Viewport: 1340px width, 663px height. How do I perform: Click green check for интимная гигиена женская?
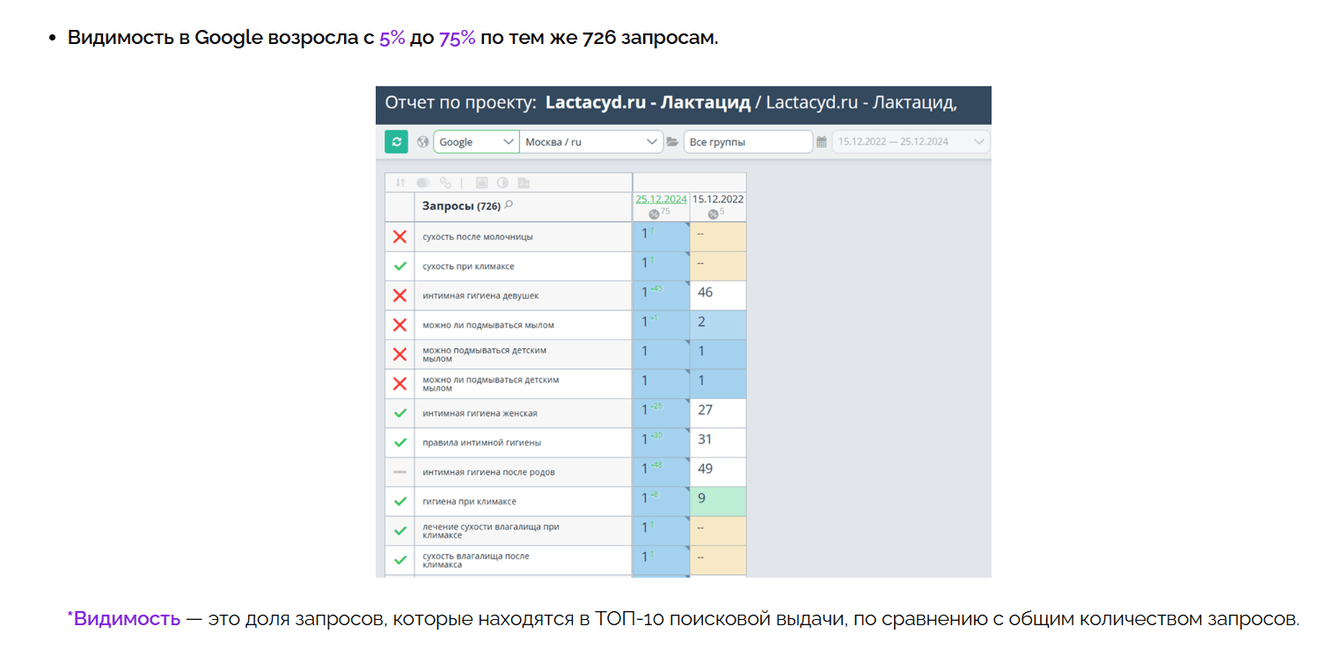pyautogui.click(x=400, y=413)
